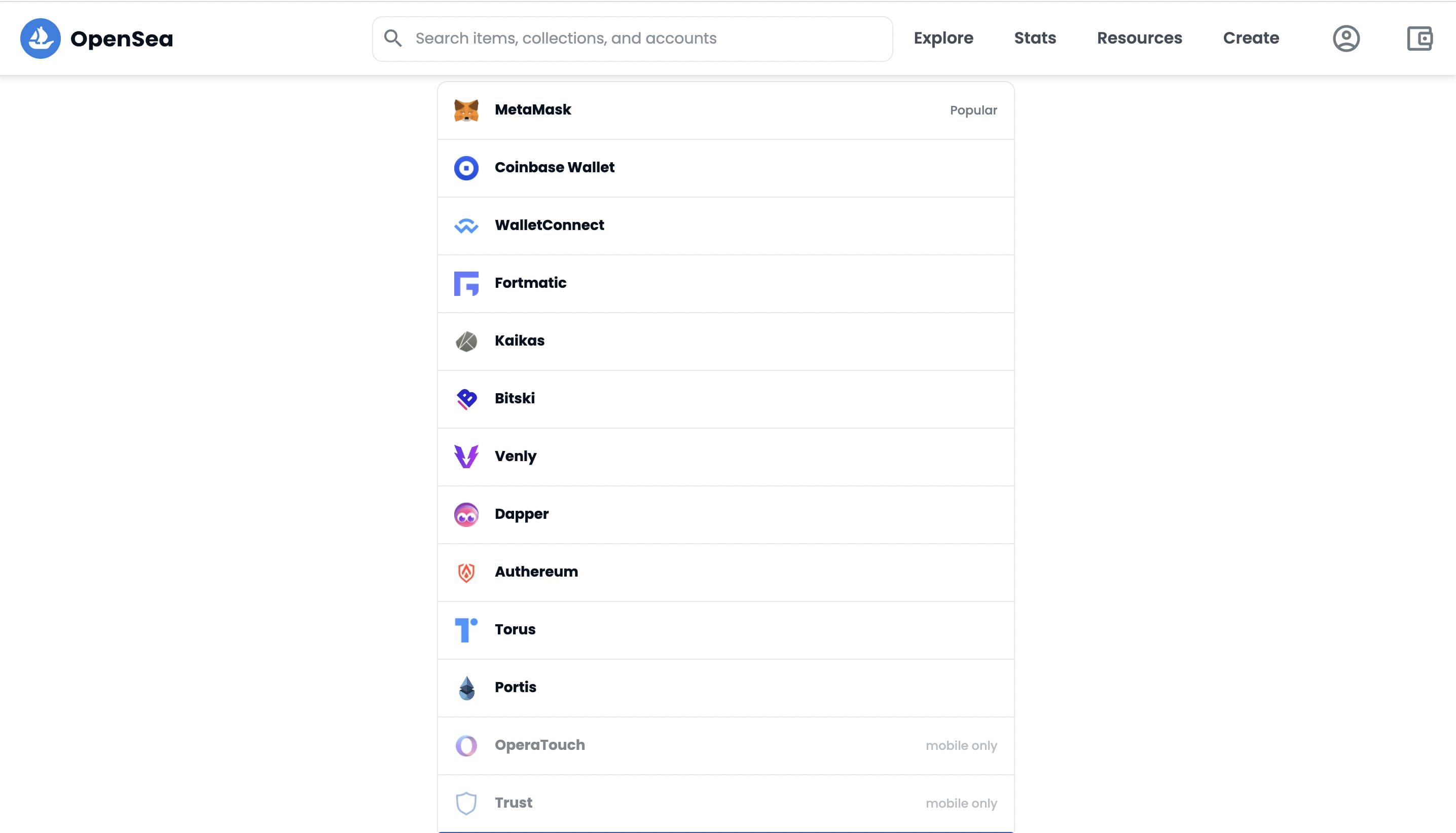Viewport: 1456px width, 833px height.
Task: Click the Fortmatic logo icon
Action: coord(466,283)
